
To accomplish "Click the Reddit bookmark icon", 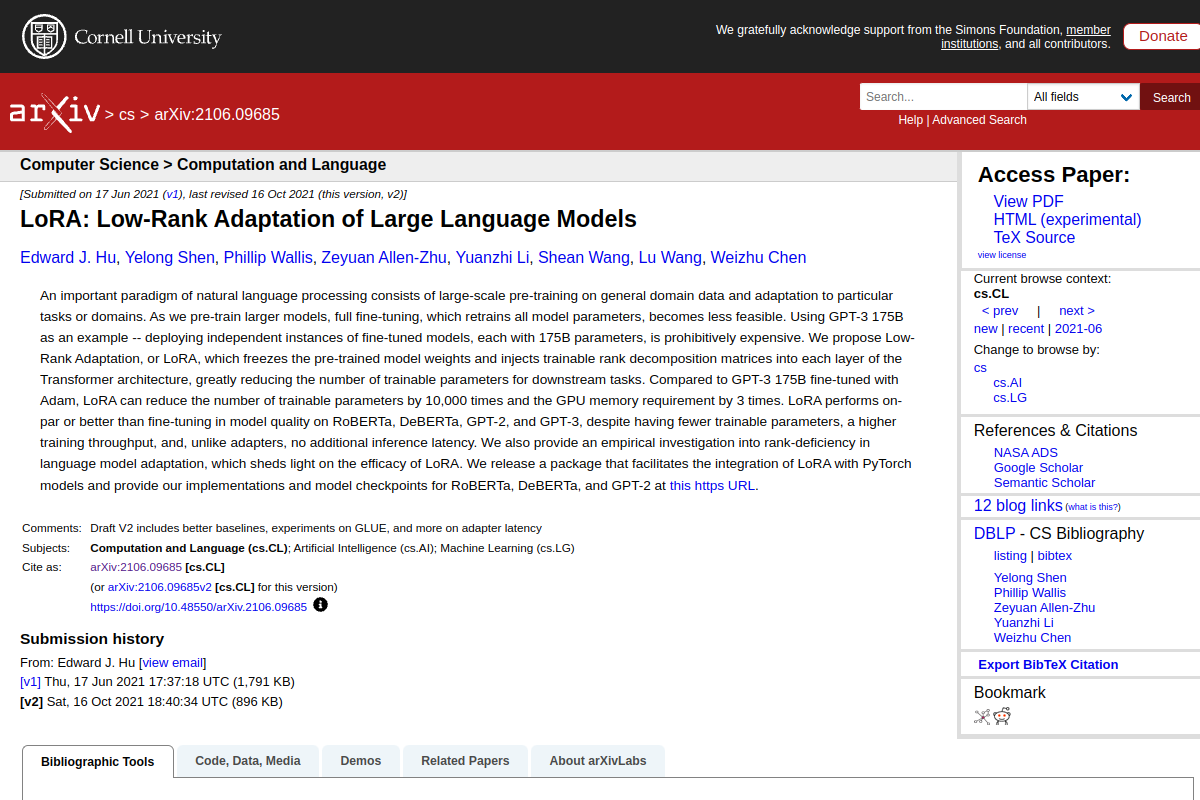I will tap(1002, 716).
